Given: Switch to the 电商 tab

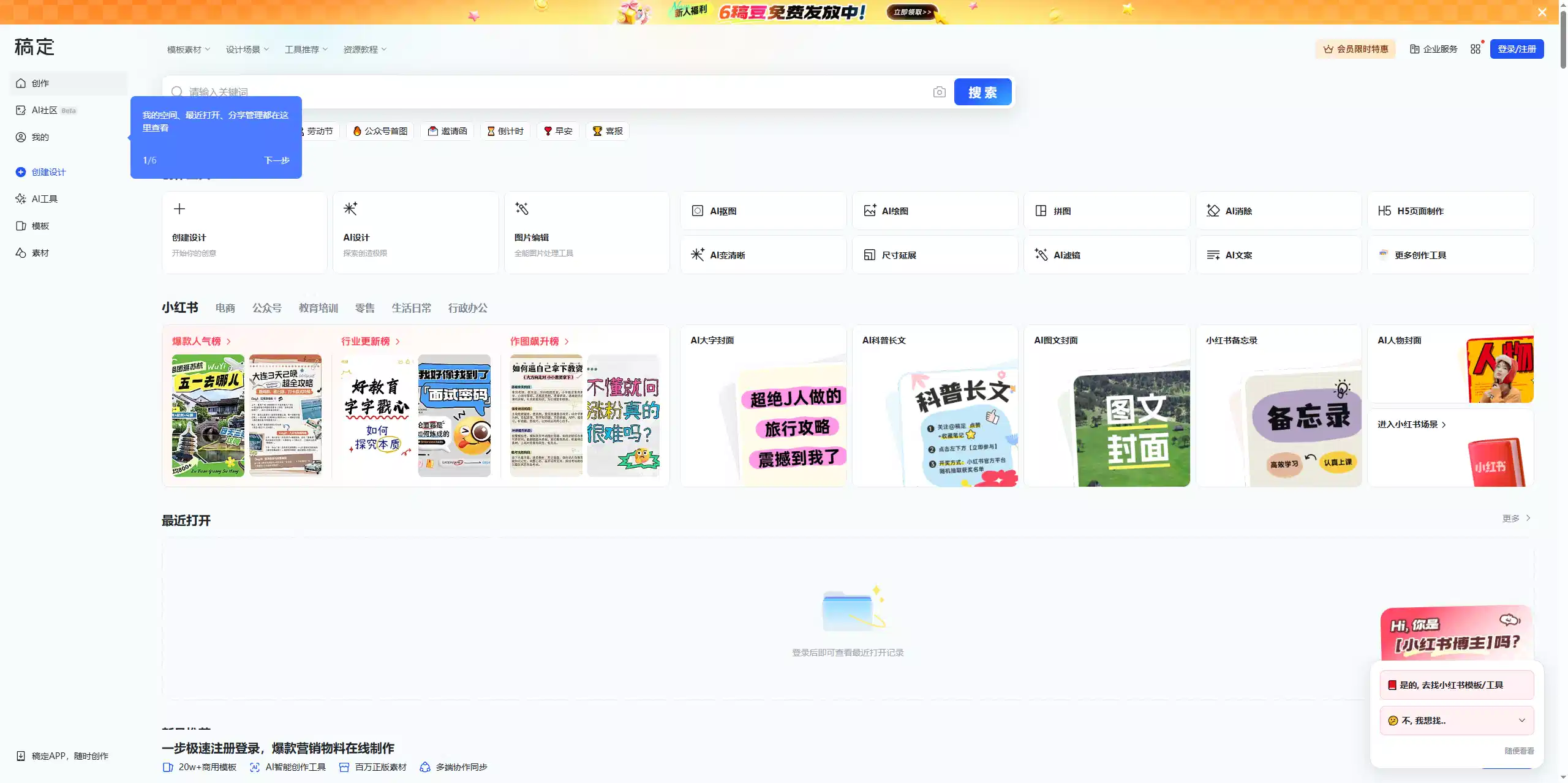Looking at the screenshot, I should coord(225,308).
